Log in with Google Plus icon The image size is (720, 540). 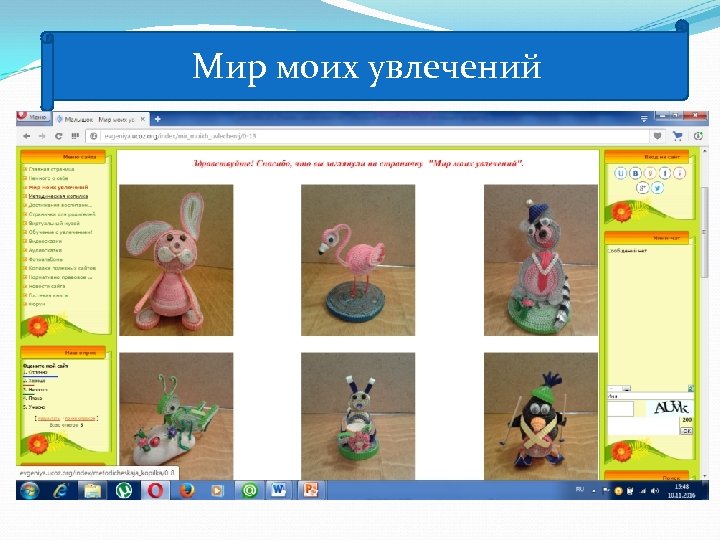(x=642, y=188)
